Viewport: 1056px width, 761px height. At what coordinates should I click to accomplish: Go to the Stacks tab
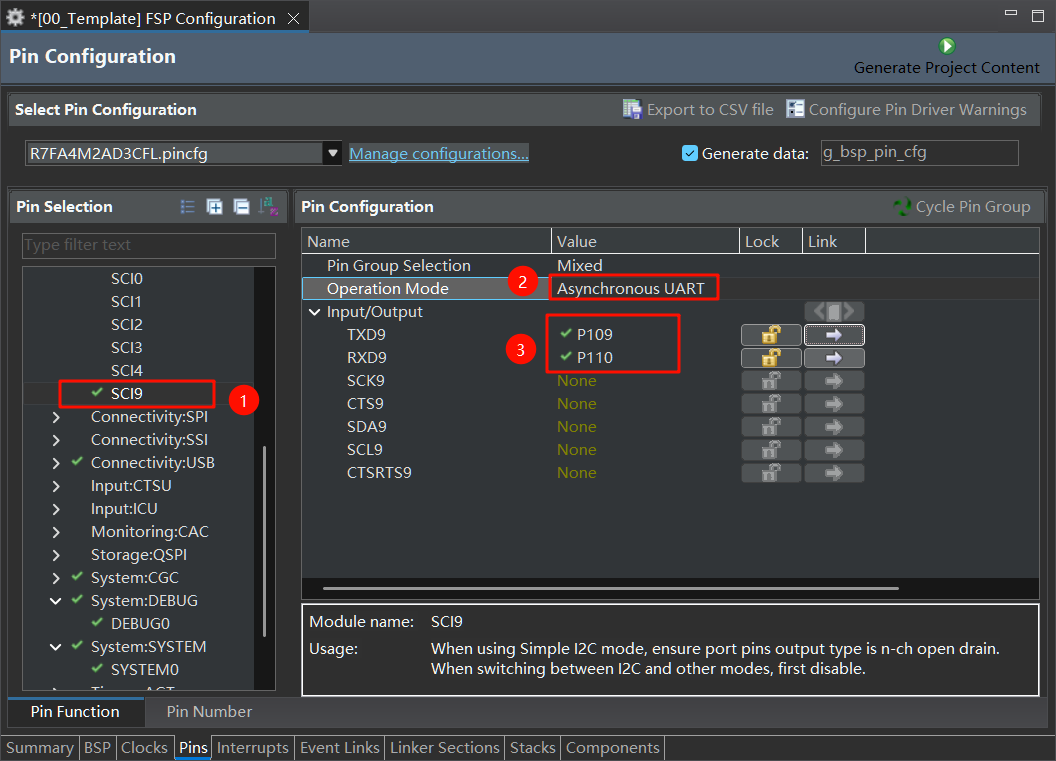tap(533, 748)
